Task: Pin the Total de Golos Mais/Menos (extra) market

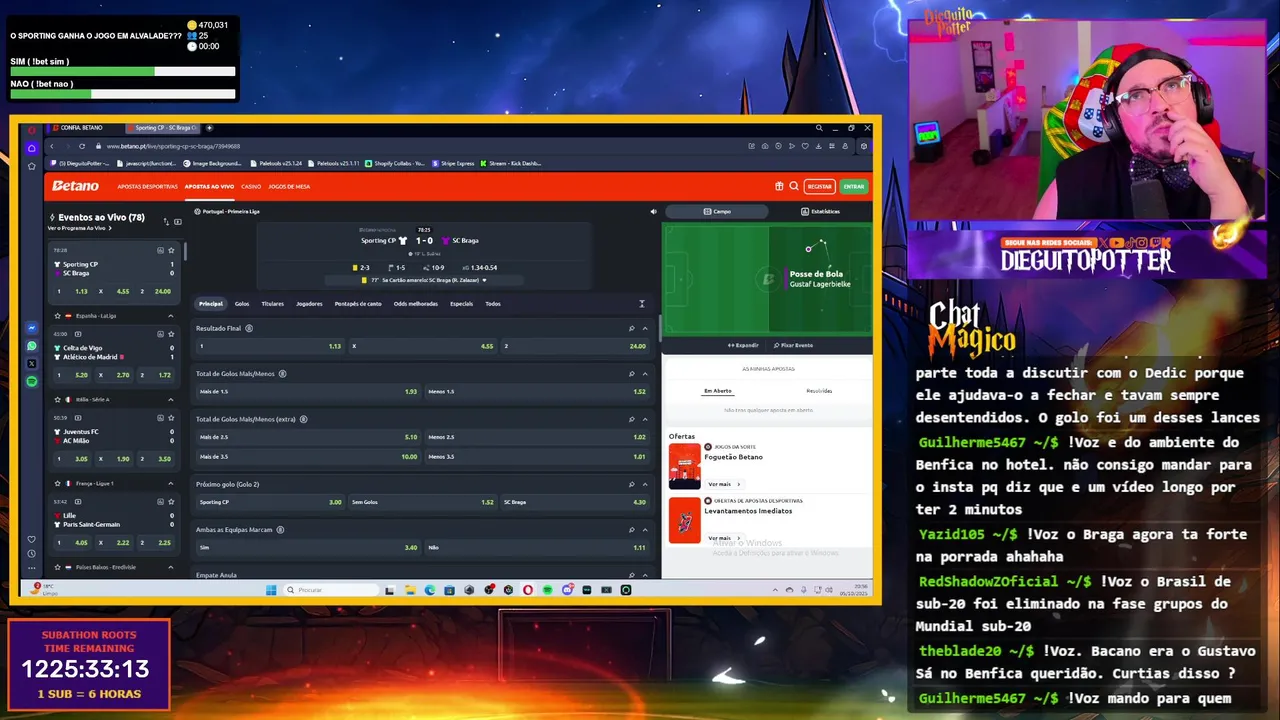Action: 631,420
